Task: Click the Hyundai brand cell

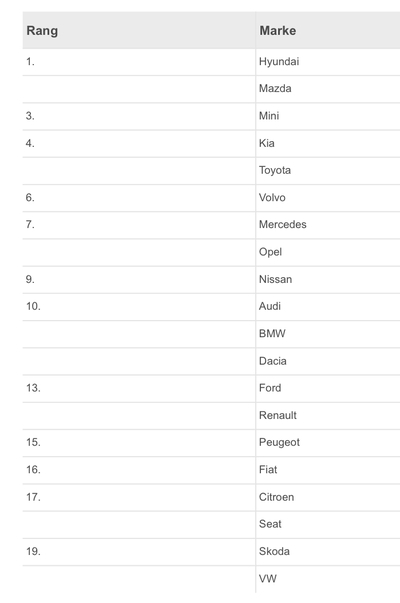Action: click(279, 62)
